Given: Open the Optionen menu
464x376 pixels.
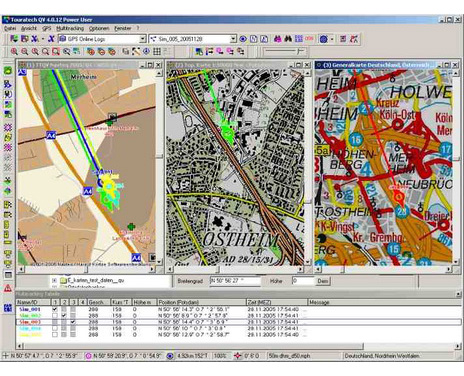Looking at the screenshot, I should click(99, 29).
